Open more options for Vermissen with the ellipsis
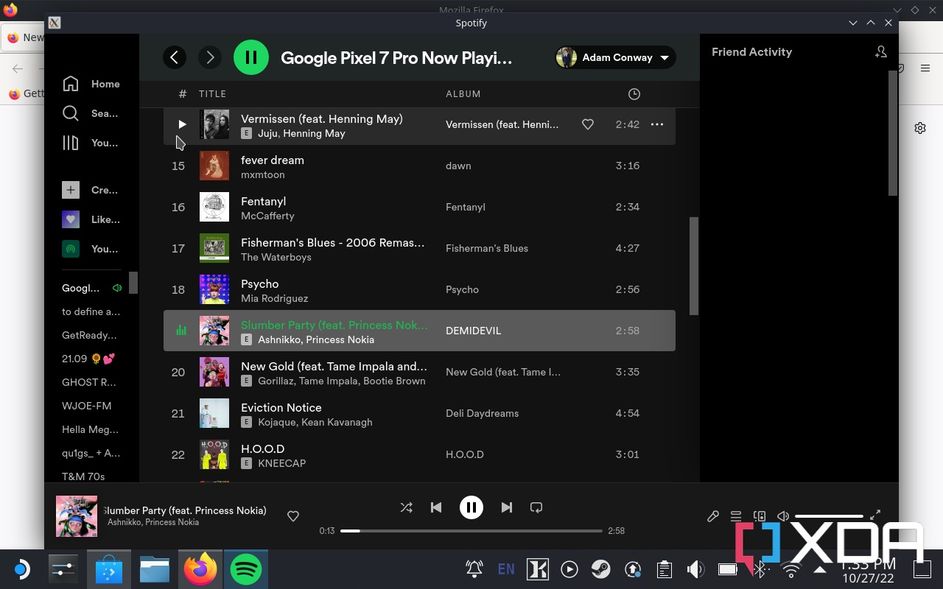Screen dimensions: 943x589 pyautogui.click(x=657, y=124)
